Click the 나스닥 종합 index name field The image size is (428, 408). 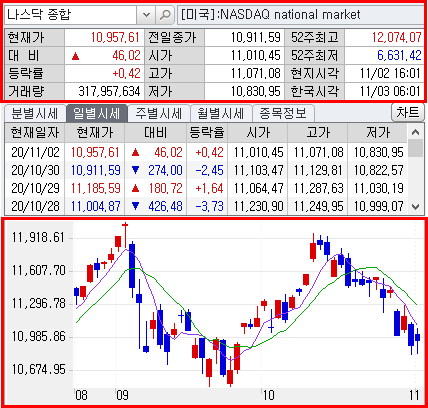click(x=71, y=15)
